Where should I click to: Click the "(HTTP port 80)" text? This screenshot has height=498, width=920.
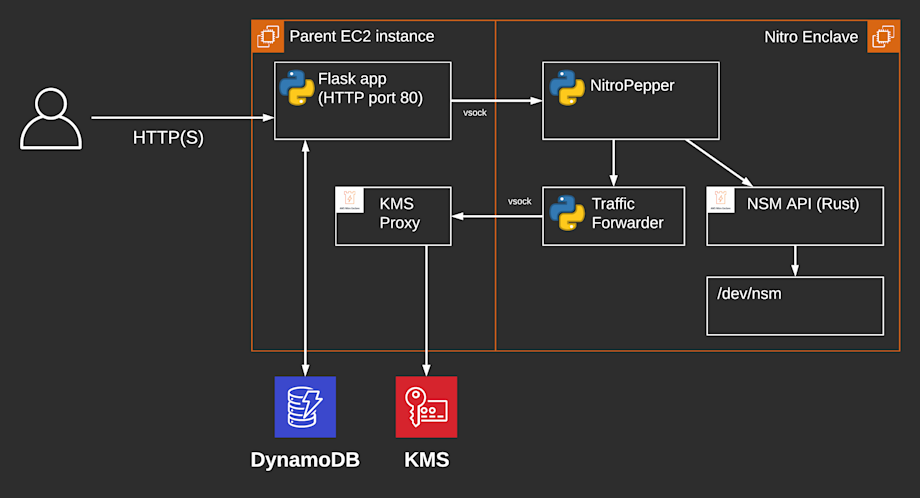click(x=370, y=98)
